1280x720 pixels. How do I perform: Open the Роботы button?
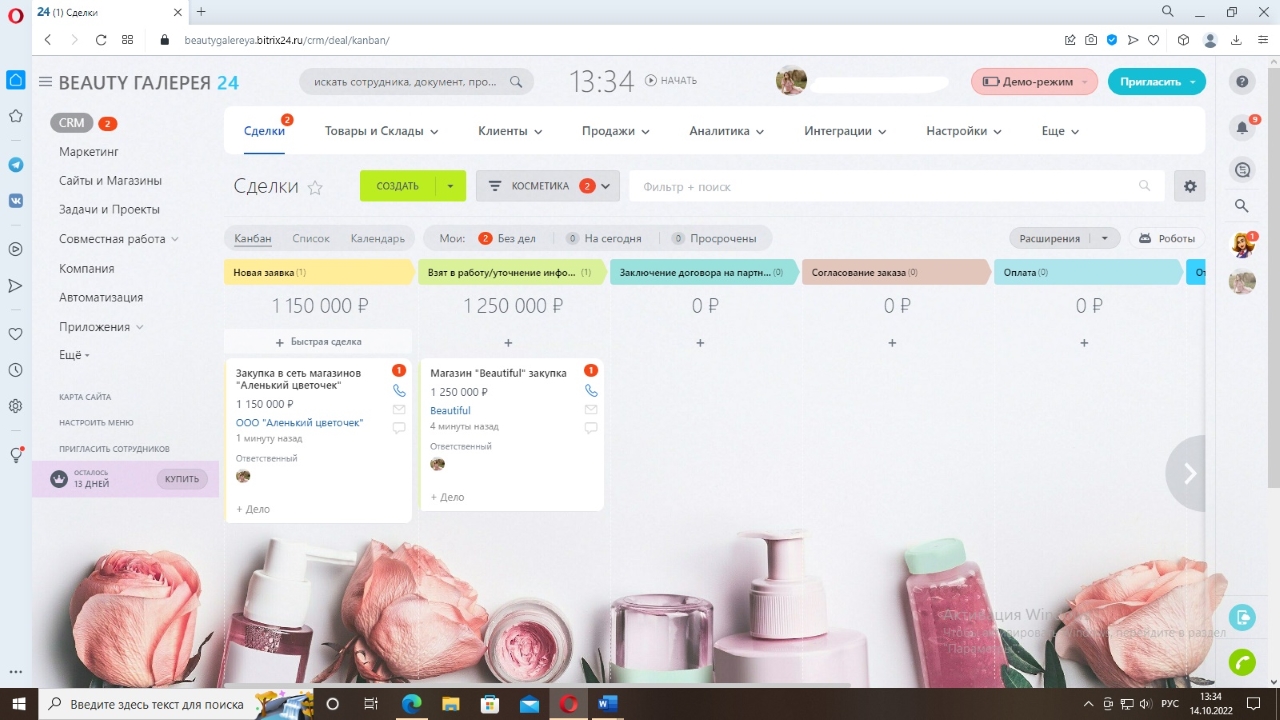click(1167, 239)
